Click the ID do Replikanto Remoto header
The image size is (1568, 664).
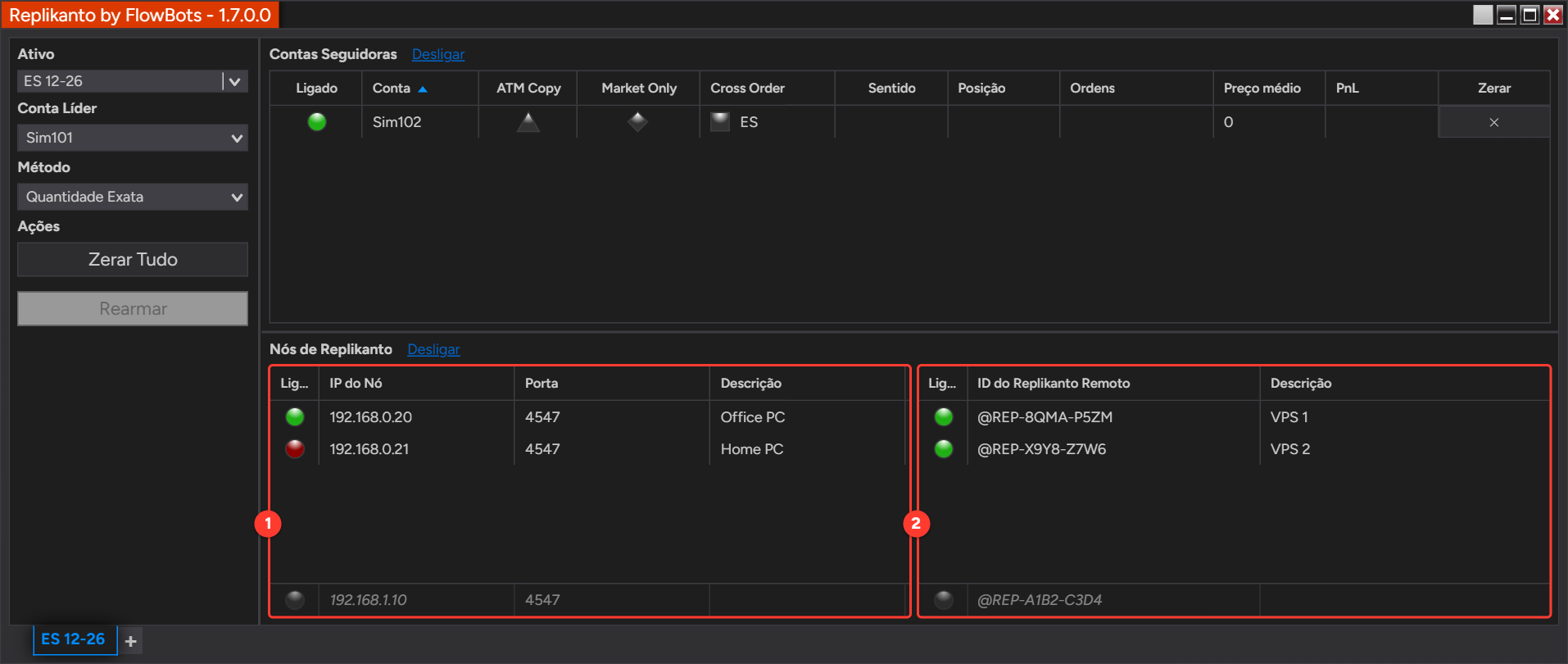tap(1113, 383)
